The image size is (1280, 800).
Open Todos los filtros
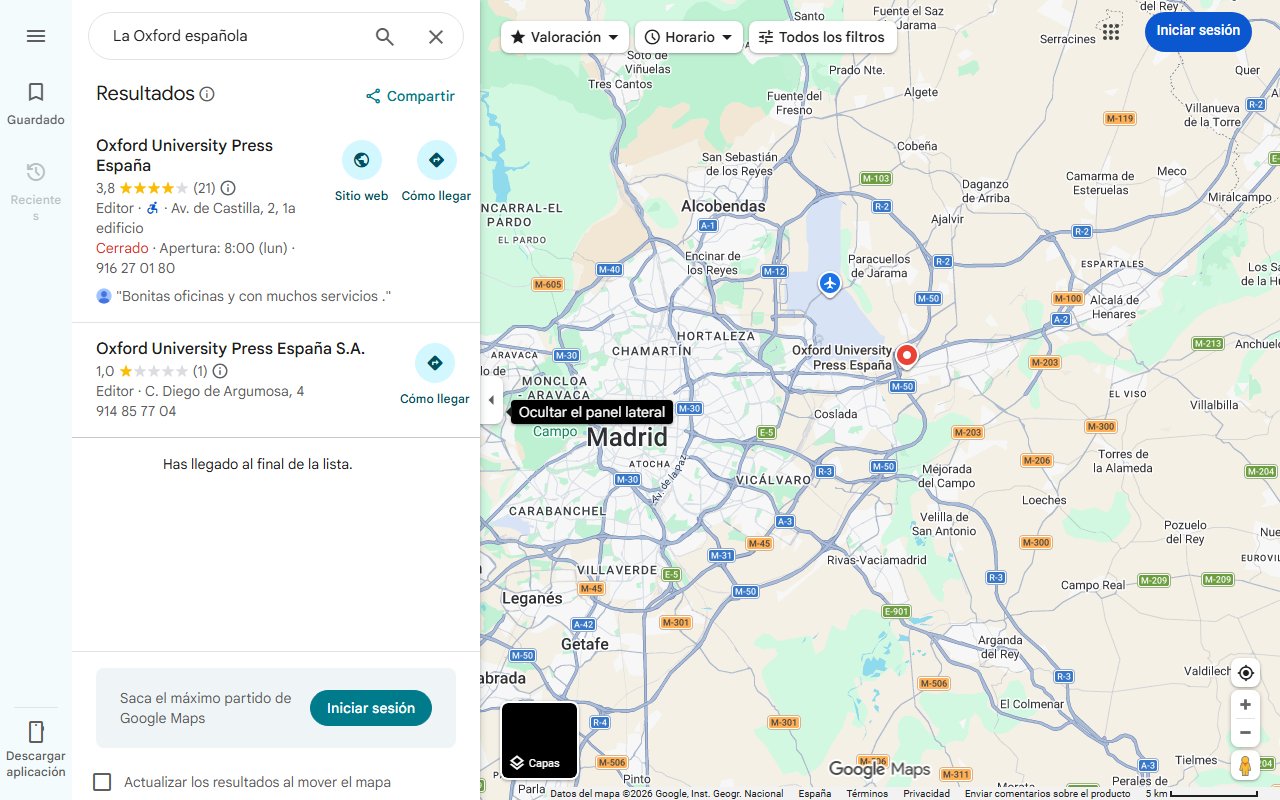(822, 37)
